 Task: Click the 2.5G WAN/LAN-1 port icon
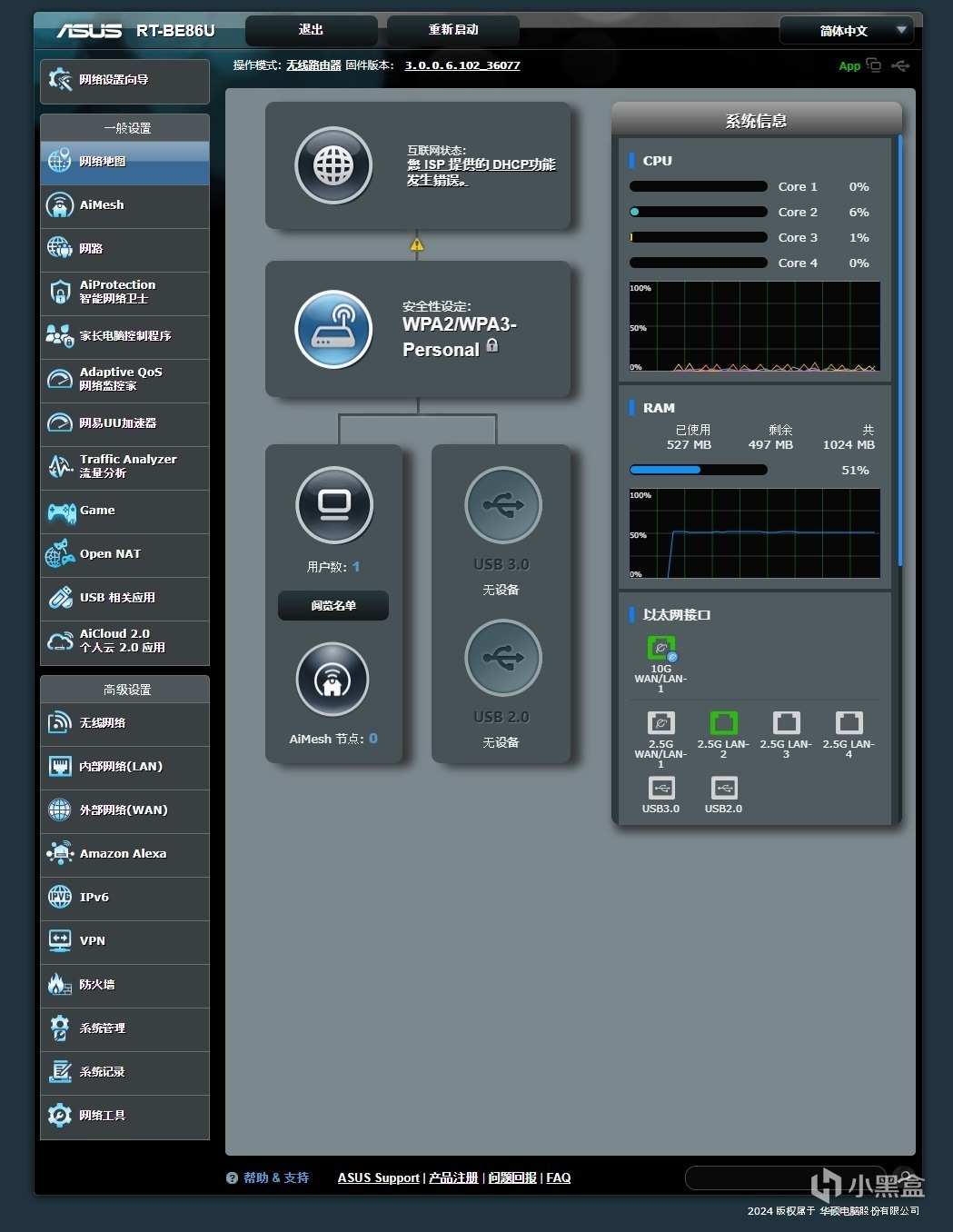point(660,723)
